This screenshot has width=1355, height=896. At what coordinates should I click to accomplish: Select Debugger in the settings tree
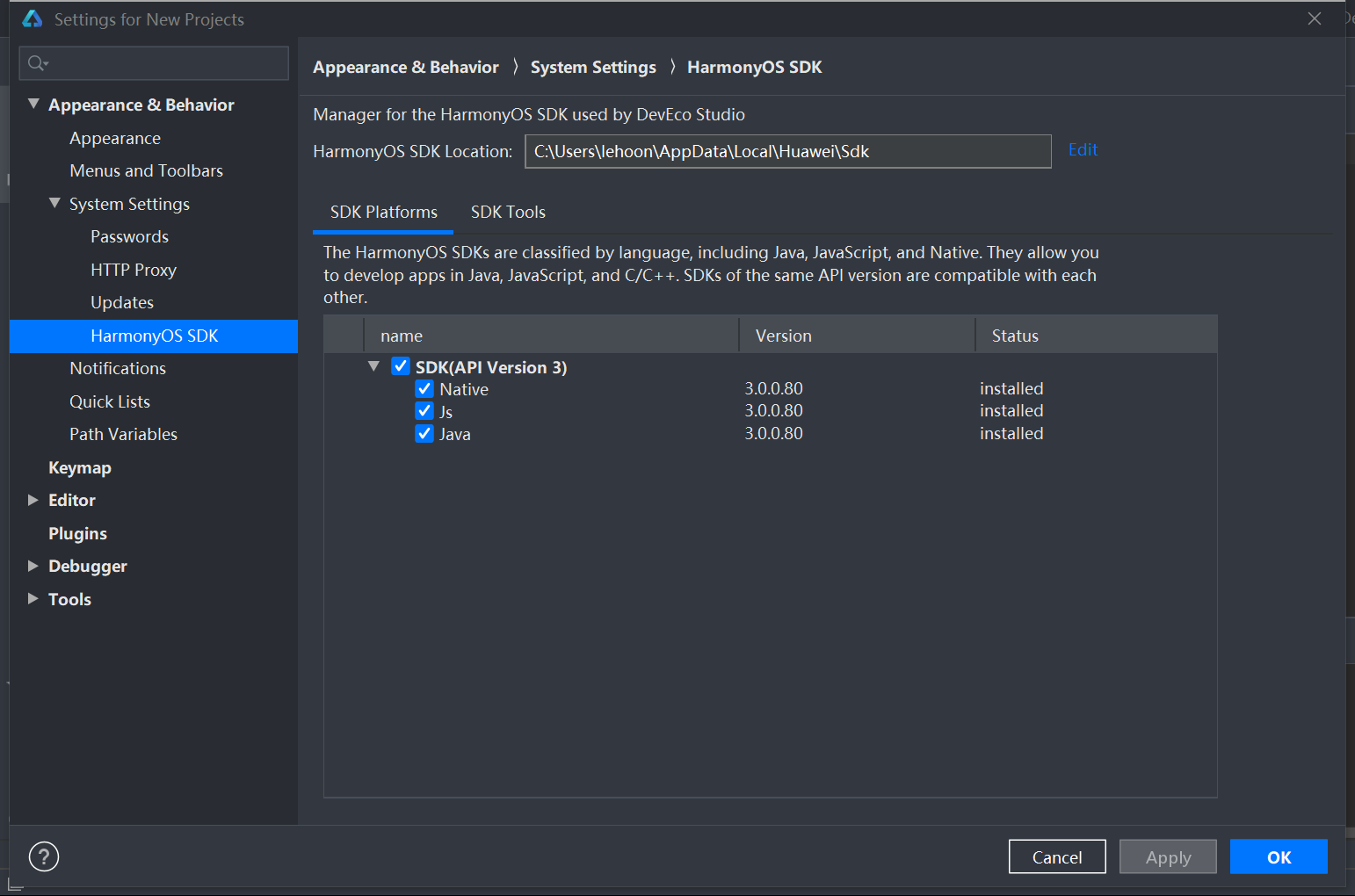pyautogui.click(x=88, y=566)
